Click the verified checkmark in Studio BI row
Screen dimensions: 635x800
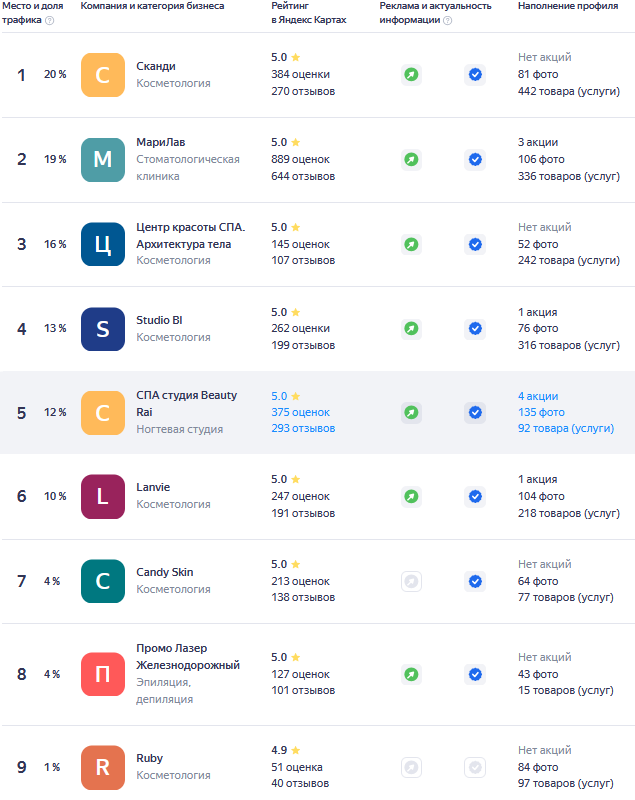coord(475,329)
